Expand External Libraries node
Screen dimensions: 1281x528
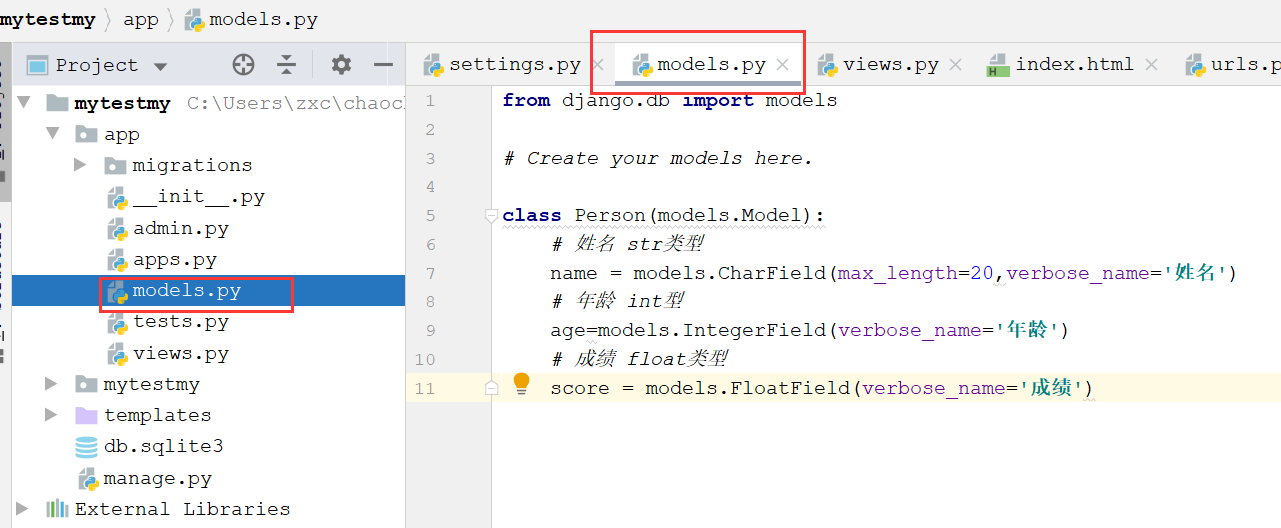point(24,509)
